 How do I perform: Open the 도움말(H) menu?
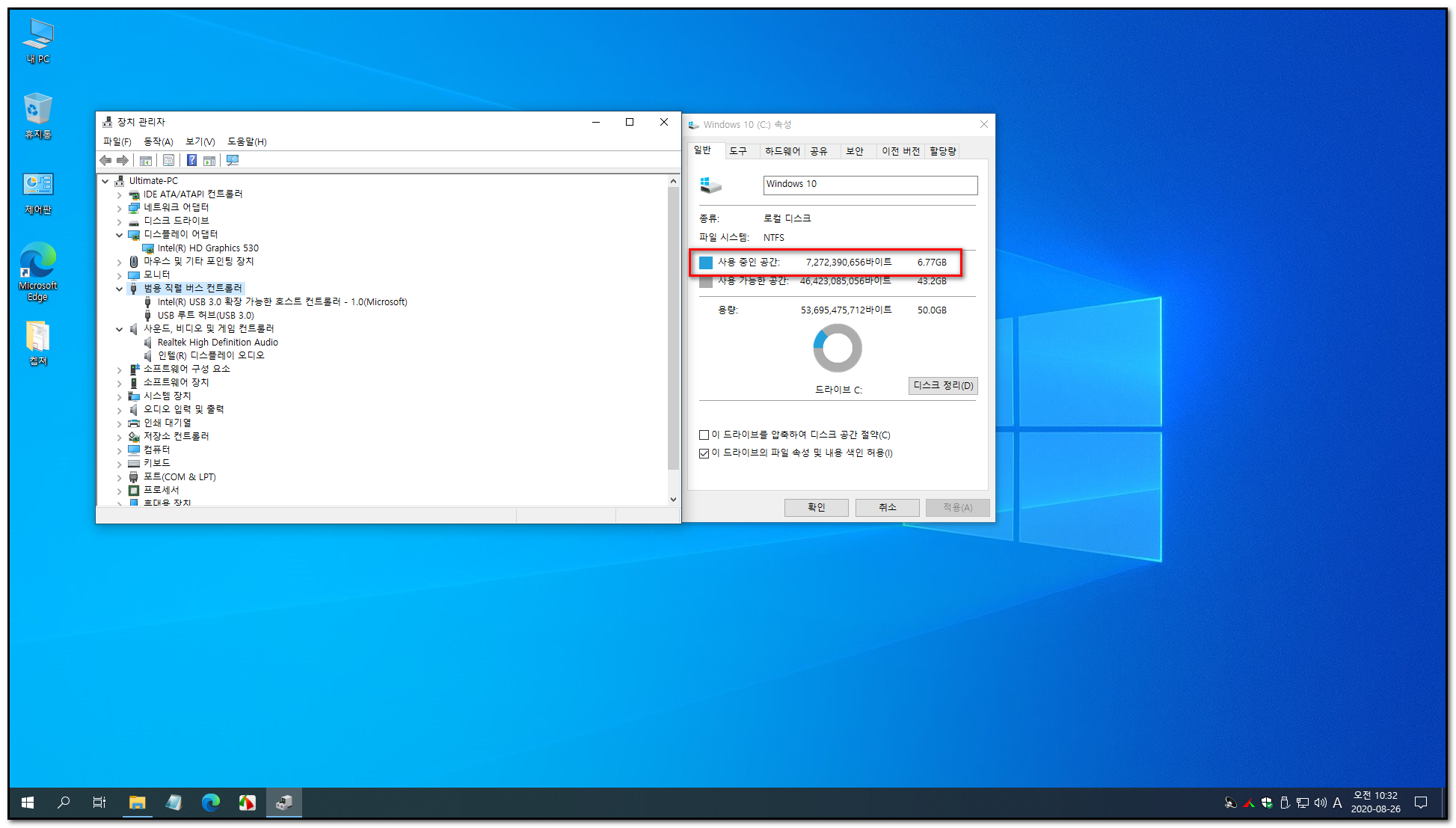[247, 141]
